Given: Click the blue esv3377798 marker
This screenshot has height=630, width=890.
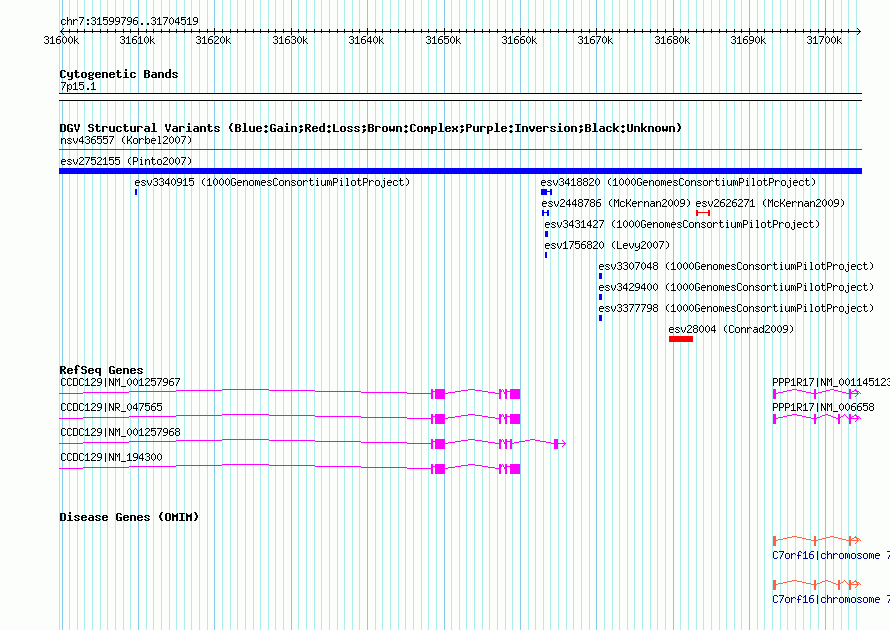Looking at the screenshot, I should click(x=601, y=318).
